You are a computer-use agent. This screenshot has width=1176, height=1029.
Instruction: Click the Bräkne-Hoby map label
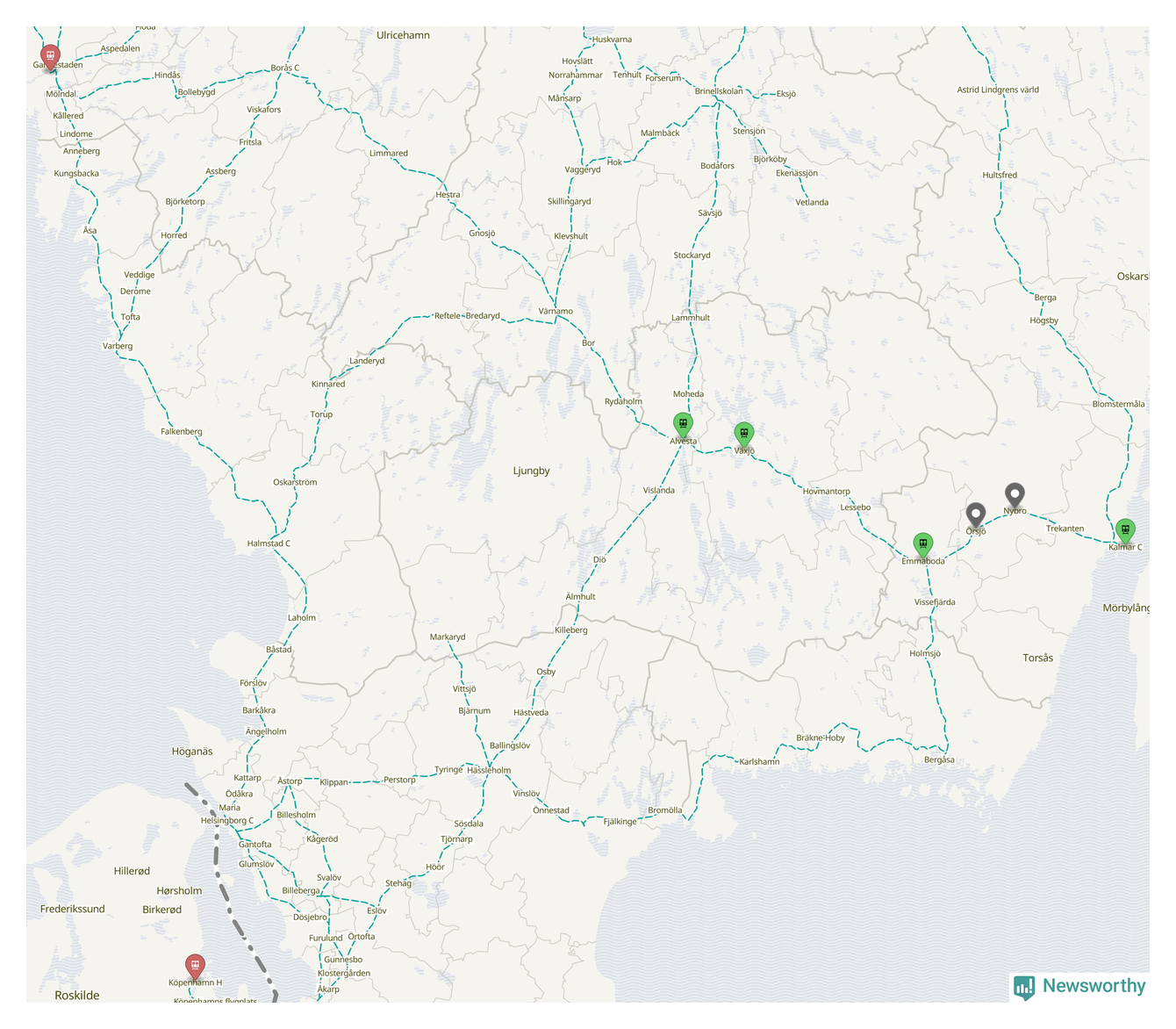click(x=821, y=738)
